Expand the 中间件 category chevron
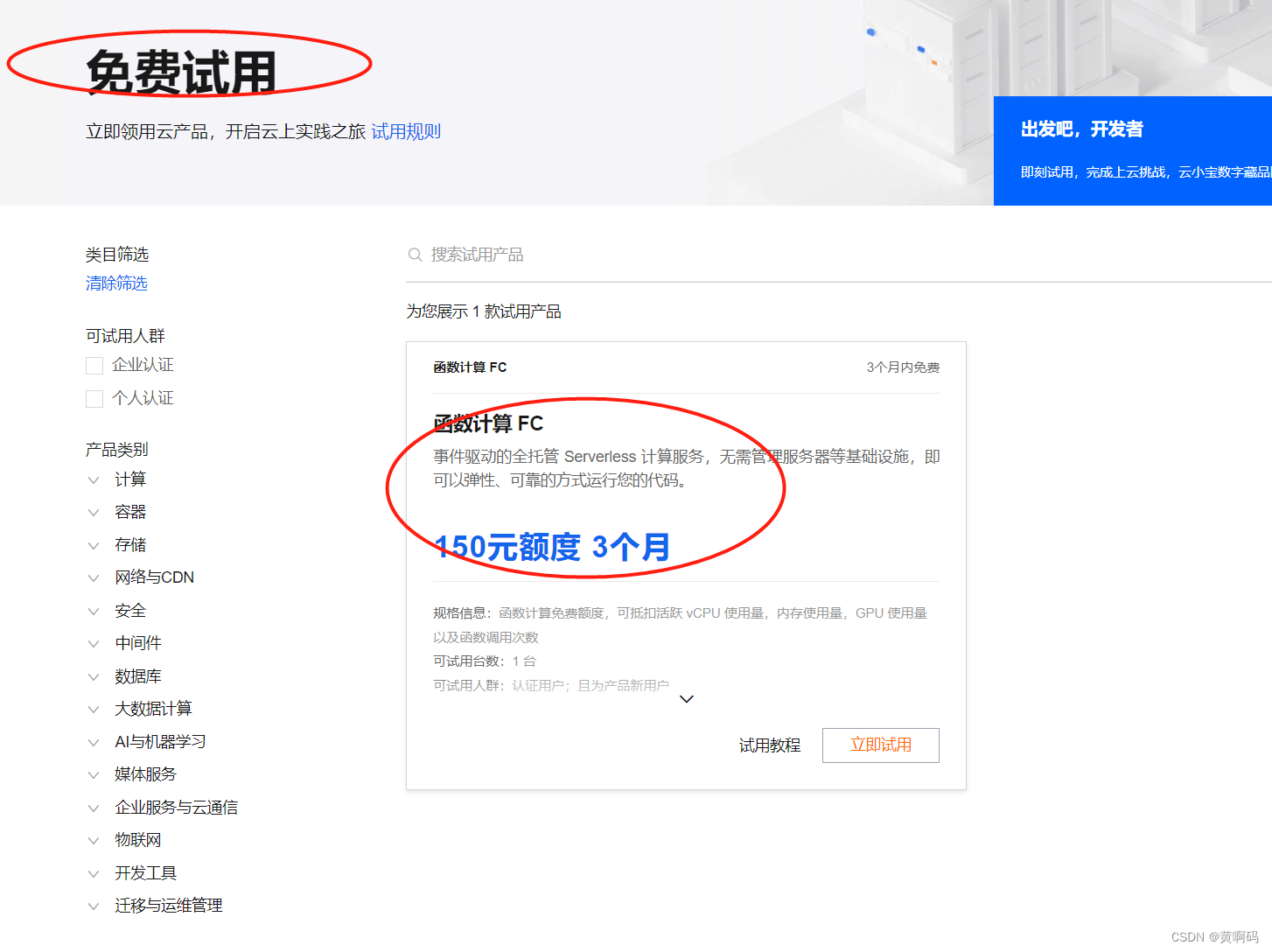Viewport: 1272px width, 952px height. 94,644
